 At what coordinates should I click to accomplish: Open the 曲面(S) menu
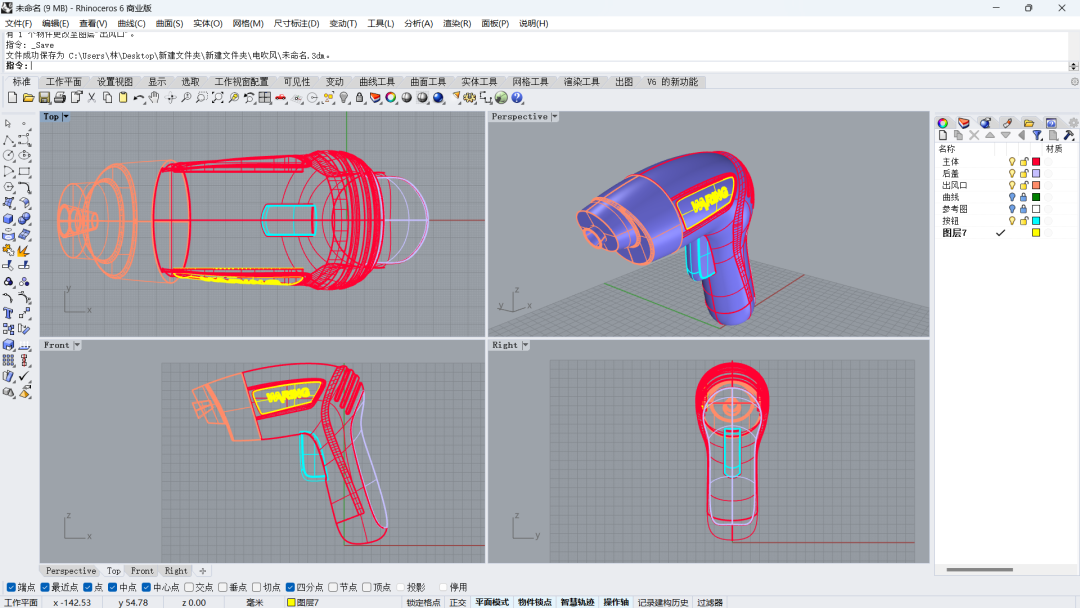tap(169, 23)
